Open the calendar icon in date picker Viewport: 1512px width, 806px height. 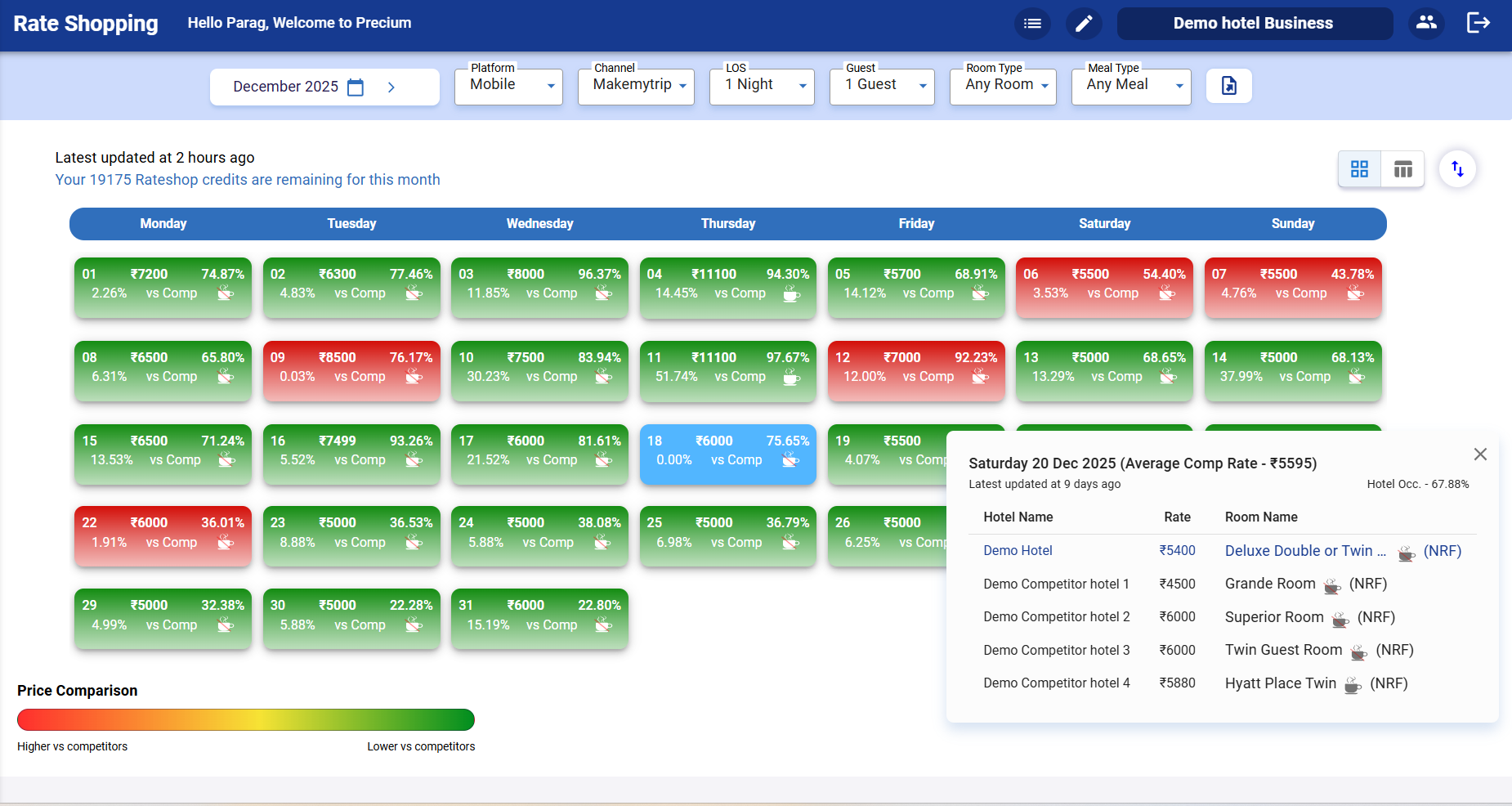356,86
